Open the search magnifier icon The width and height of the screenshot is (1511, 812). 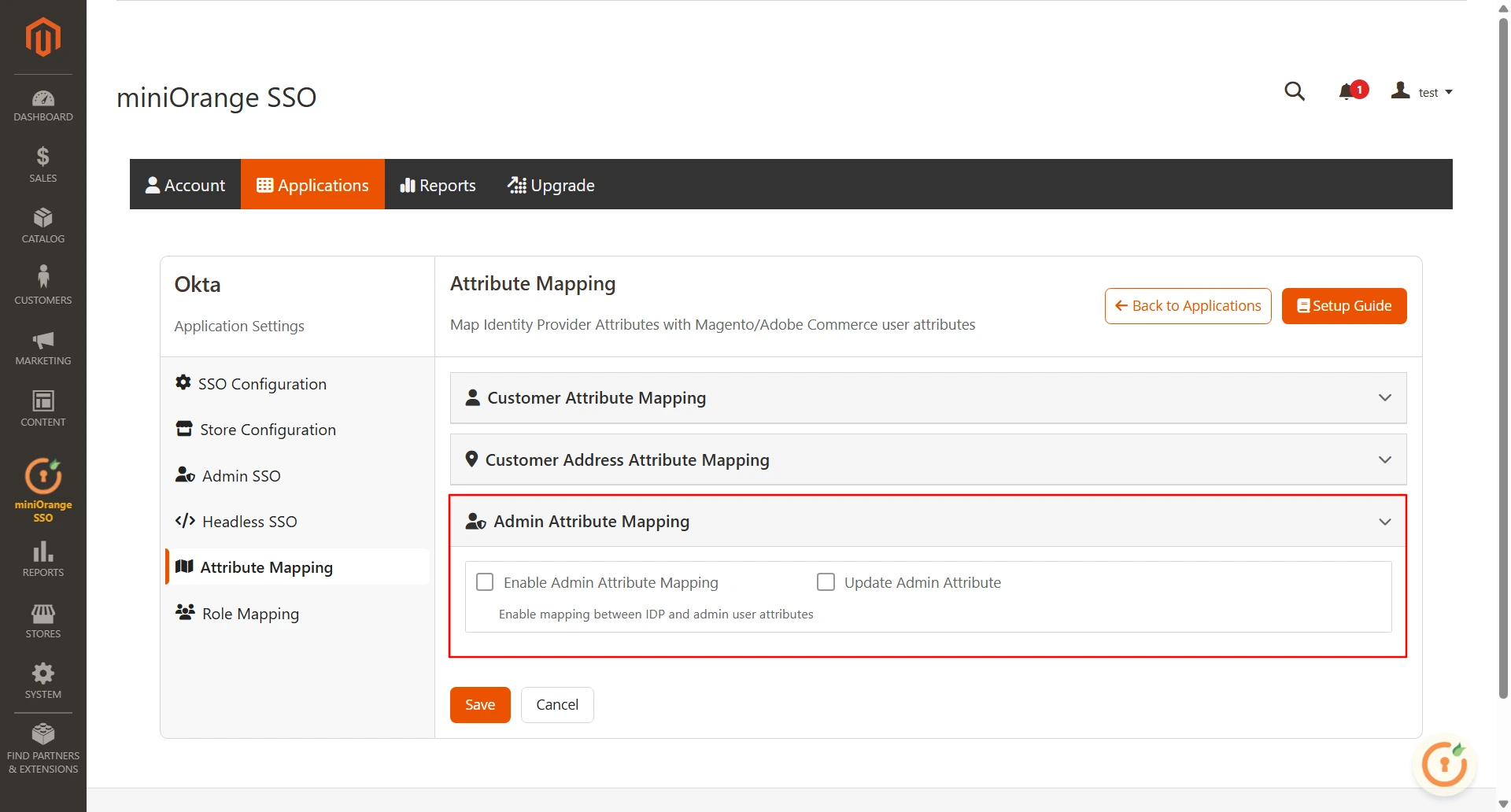tap(1295, 90)
